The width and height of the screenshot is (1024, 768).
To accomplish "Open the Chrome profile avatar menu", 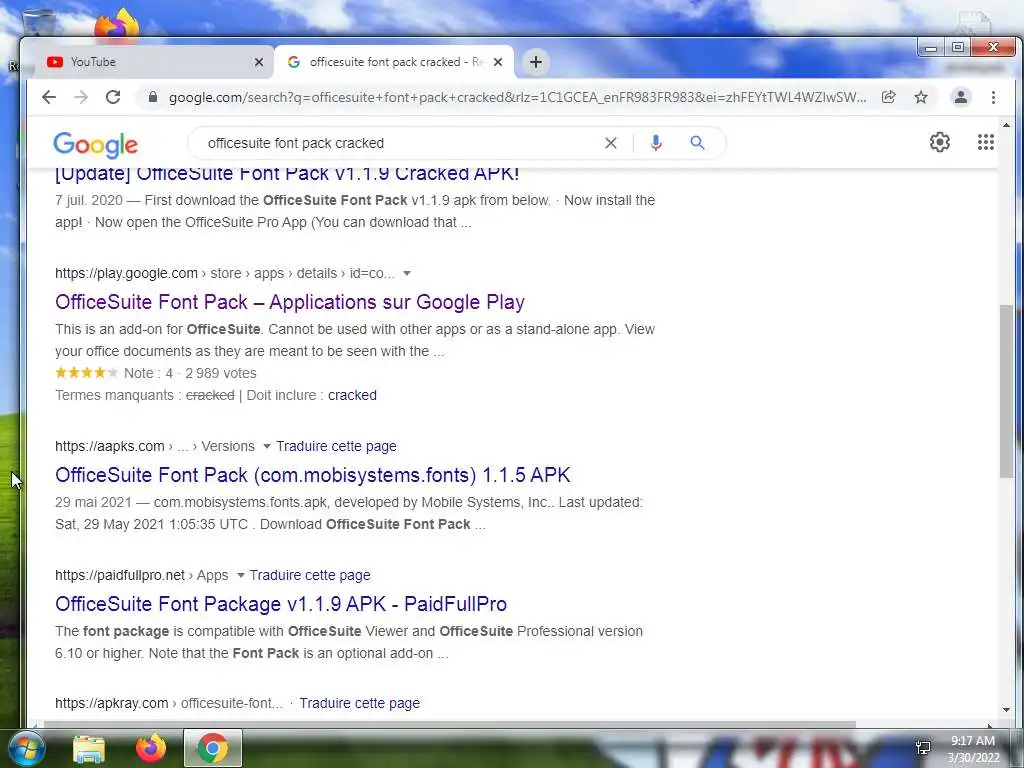I will 961,97.
